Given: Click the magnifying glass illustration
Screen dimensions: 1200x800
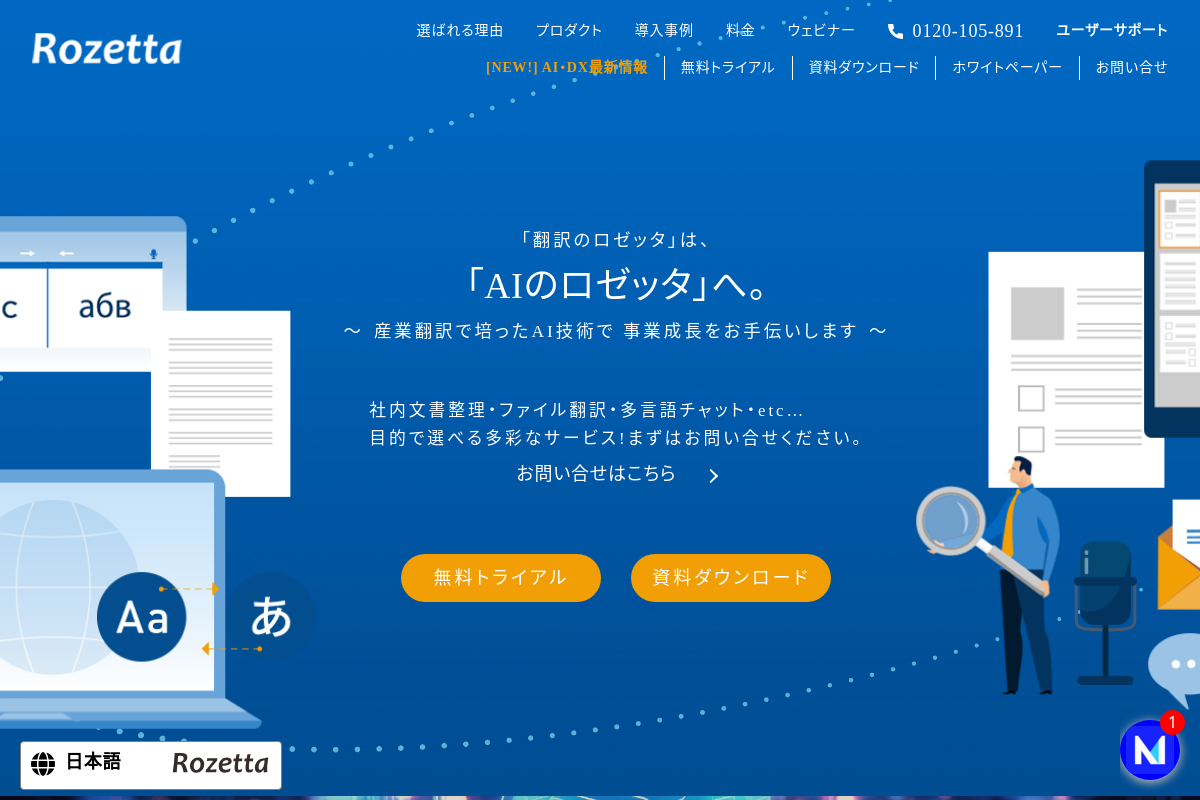Looking at the screenshot, I should 965,532.
